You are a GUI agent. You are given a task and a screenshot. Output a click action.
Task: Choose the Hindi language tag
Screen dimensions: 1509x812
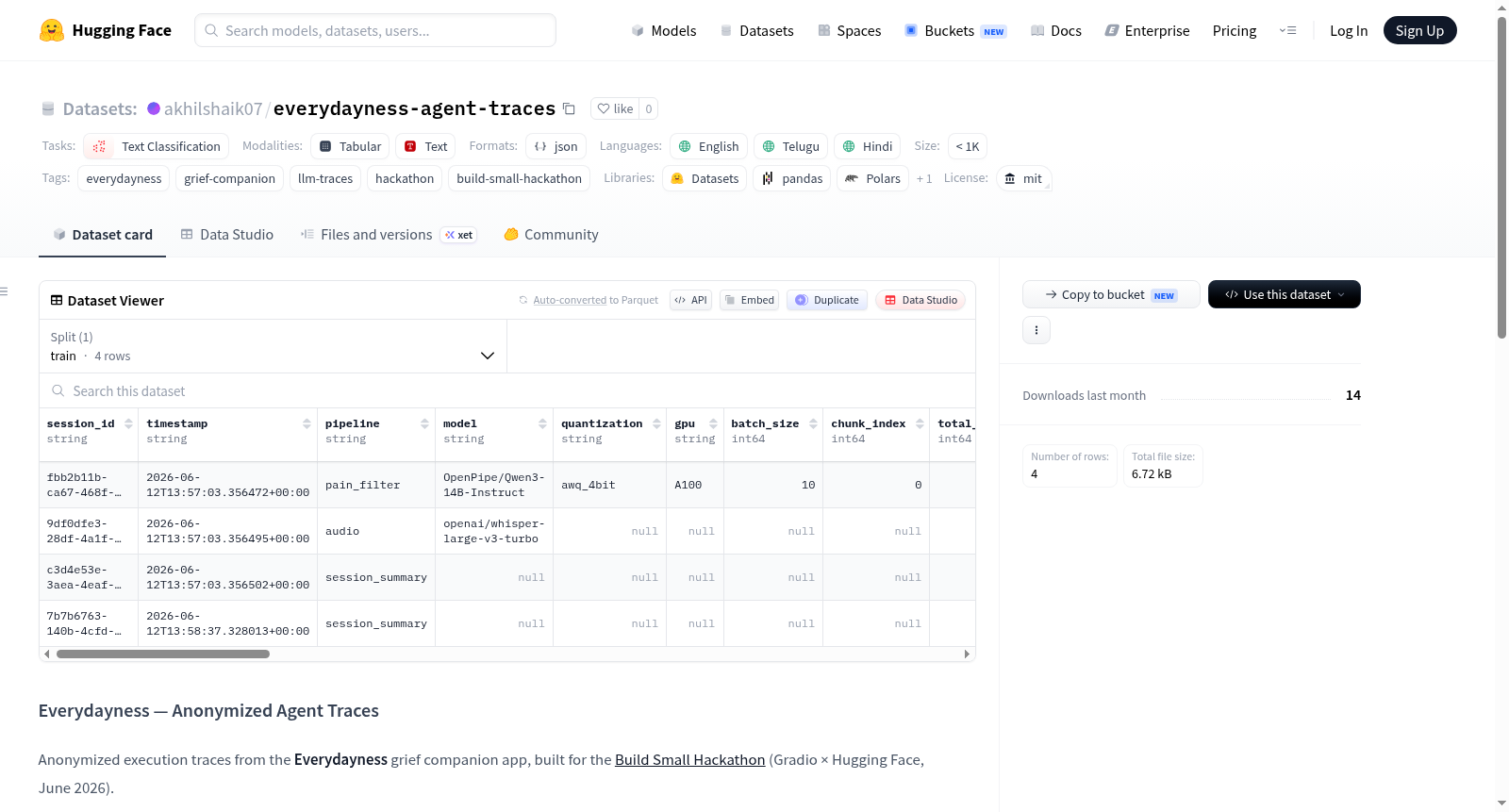pyautogui.click(x=868, y=146)
